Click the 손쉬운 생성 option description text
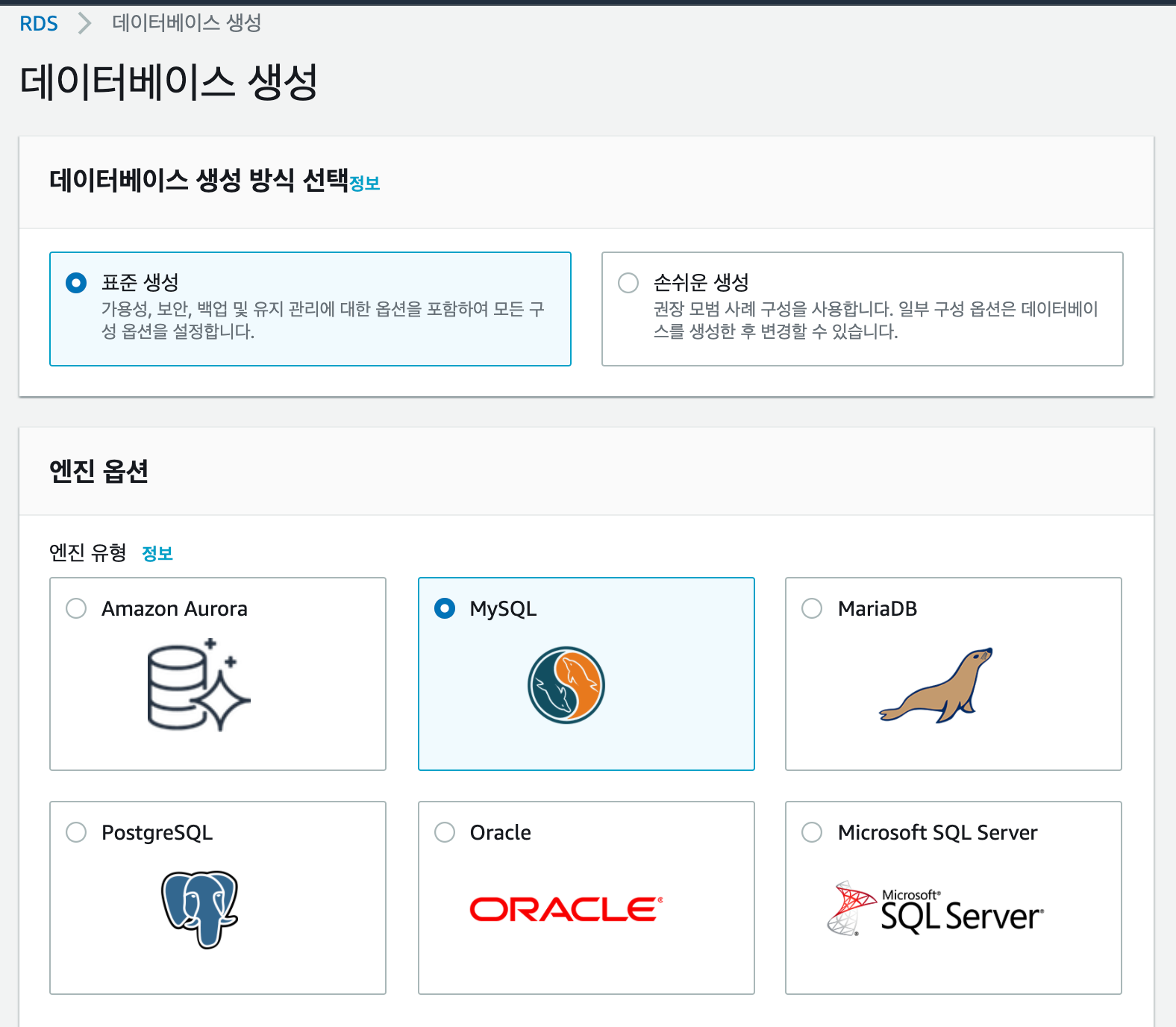 click(875, 320)
